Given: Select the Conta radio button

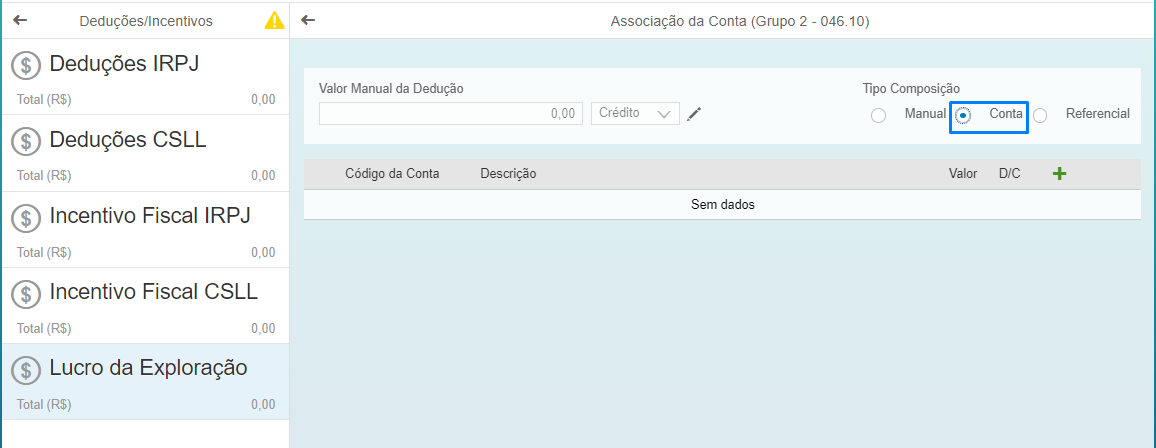Looking at the screenshot, I should pyautogui.click(x=964, y=116).
